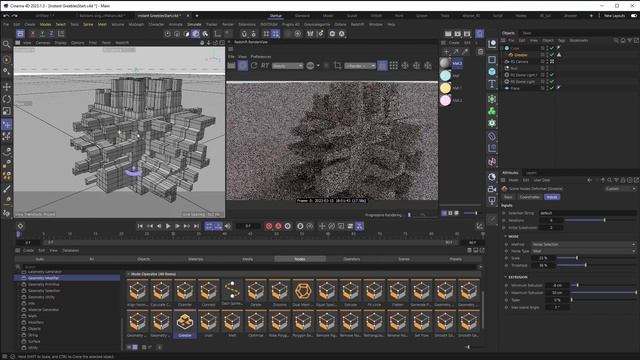This screenshot has width=640, height=360.
Task: Toggle Cube object enable checkmark
Action: click(551, 48)
